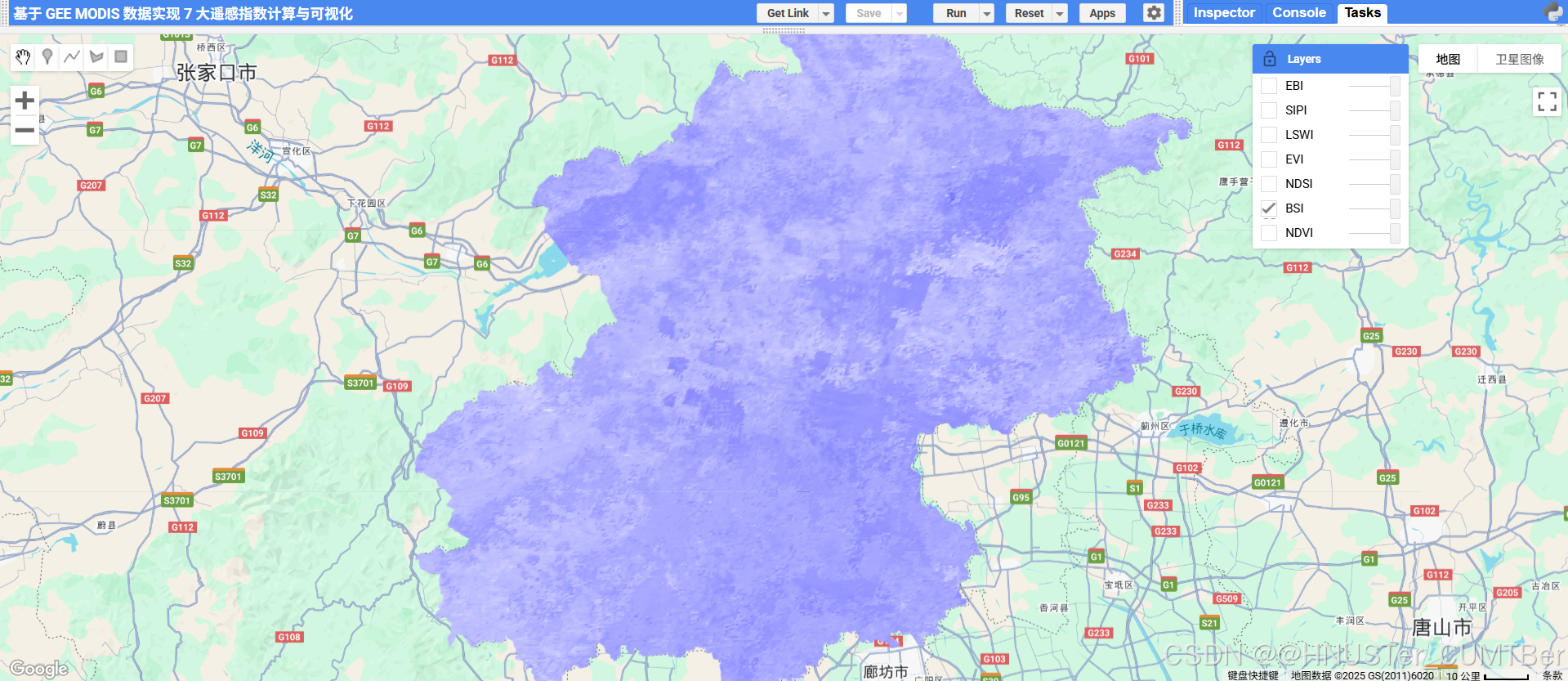This screenshot has width=1568, height=681.
Task: Click the Save button
Action: [869, 13]
